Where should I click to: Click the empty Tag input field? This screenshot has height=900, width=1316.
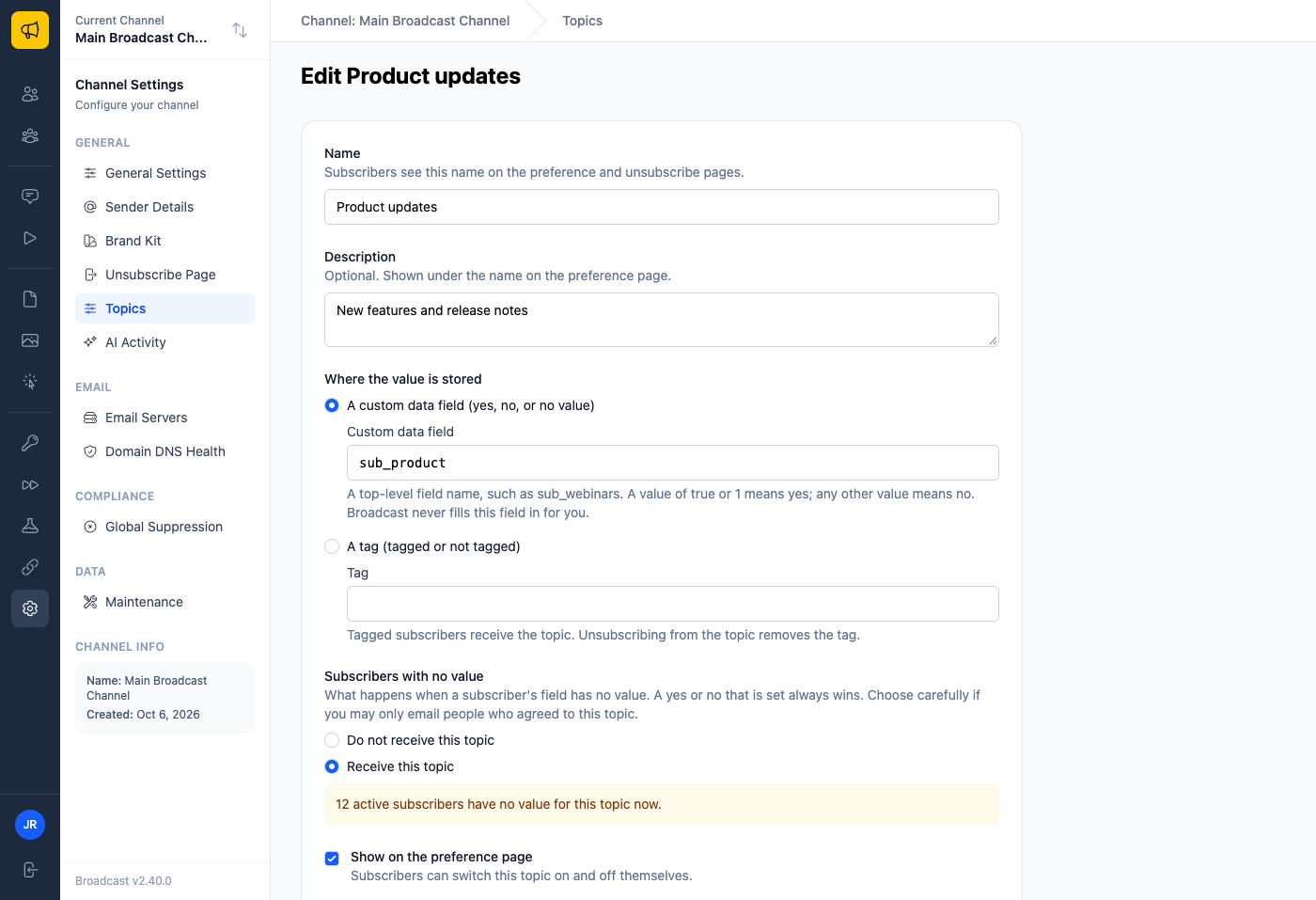673,604
